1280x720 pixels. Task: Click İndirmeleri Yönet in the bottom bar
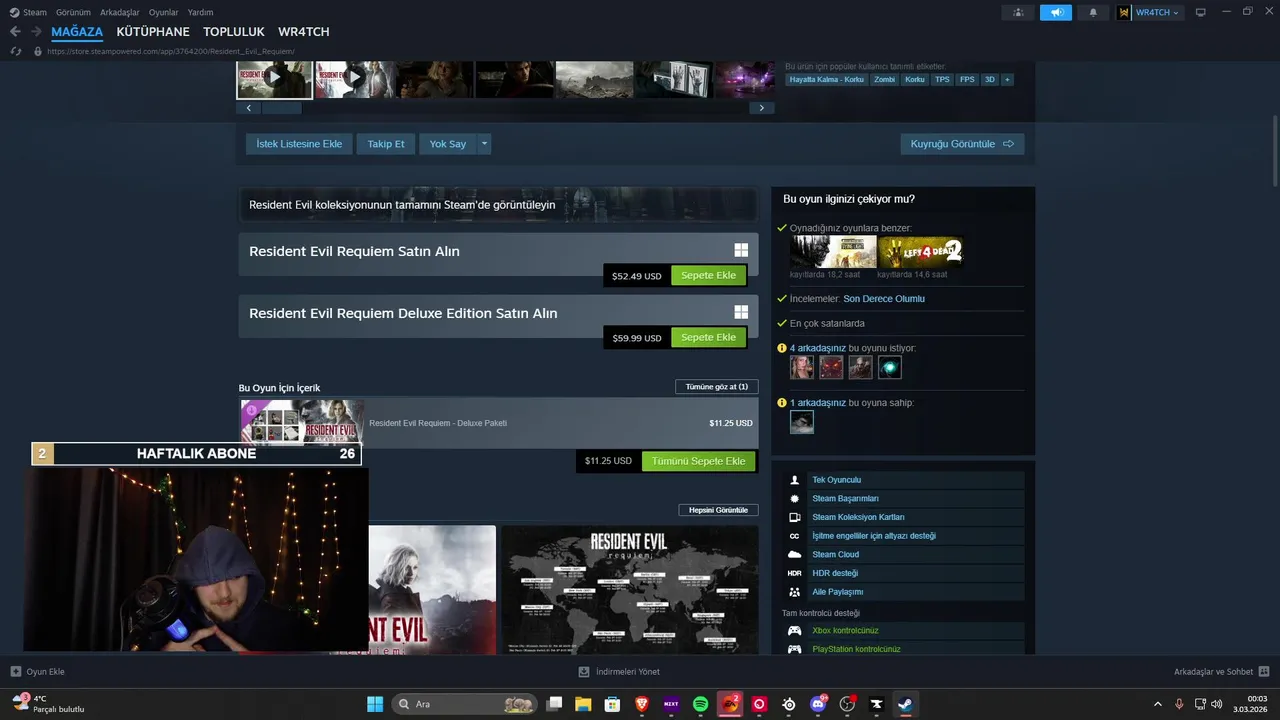619,672
